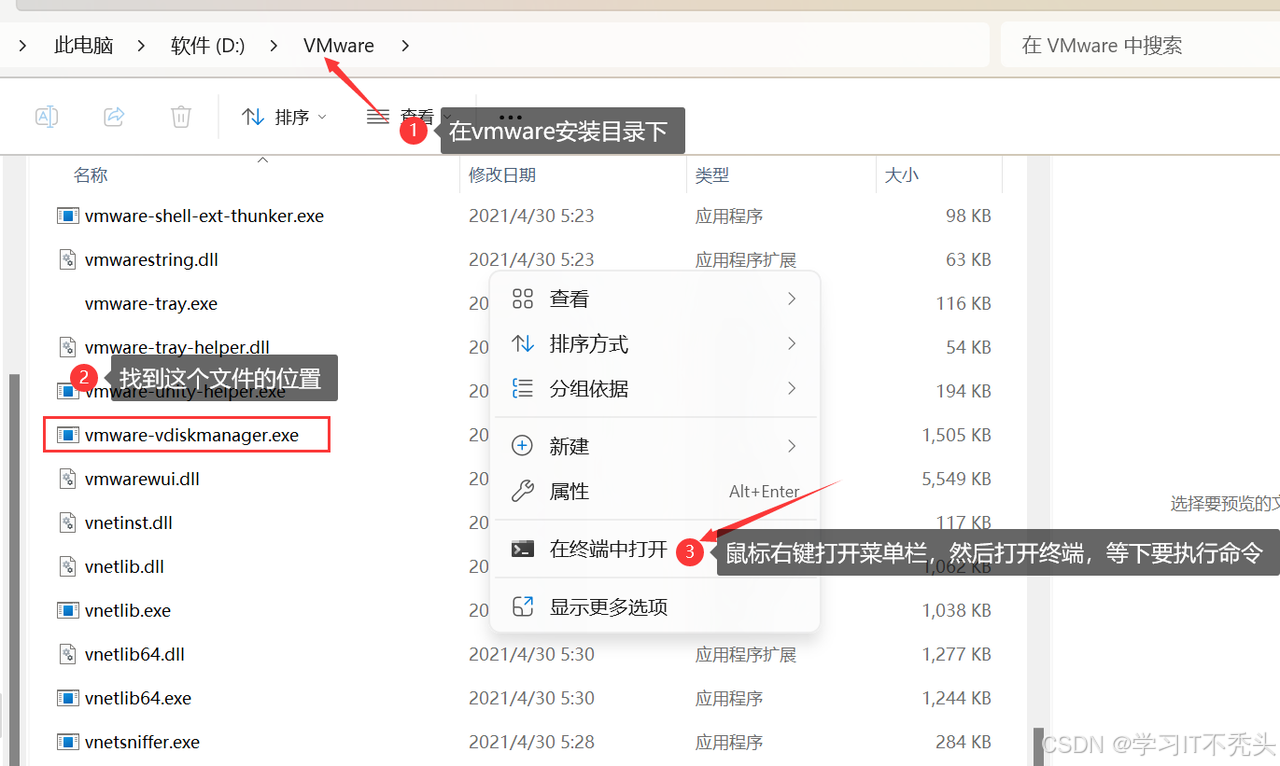Open 分组依据 submenu in context menu

click(x=655, y=388)
